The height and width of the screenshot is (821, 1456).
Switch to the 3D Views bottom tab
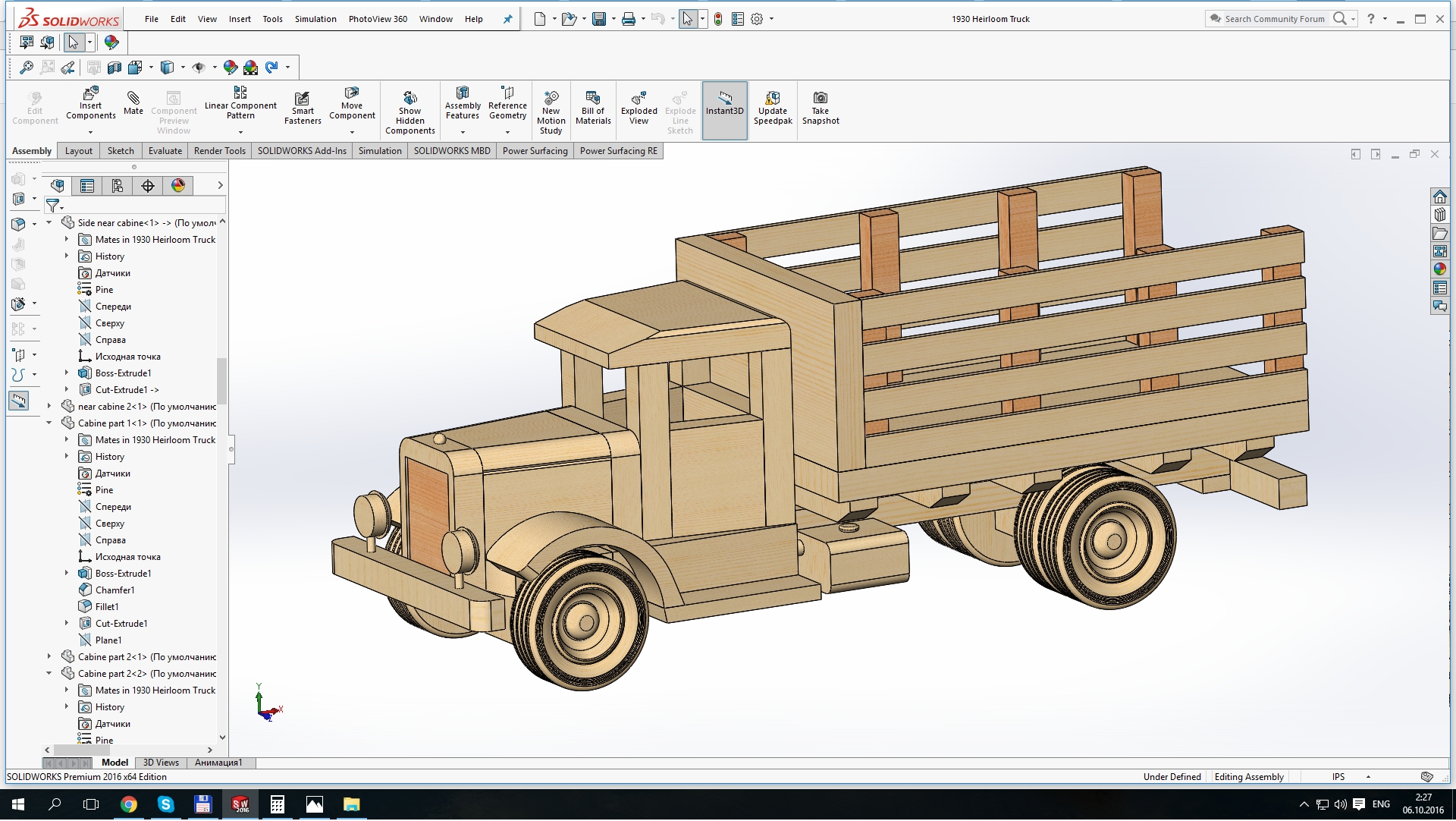pyautogui.click(x=161, y=763)
